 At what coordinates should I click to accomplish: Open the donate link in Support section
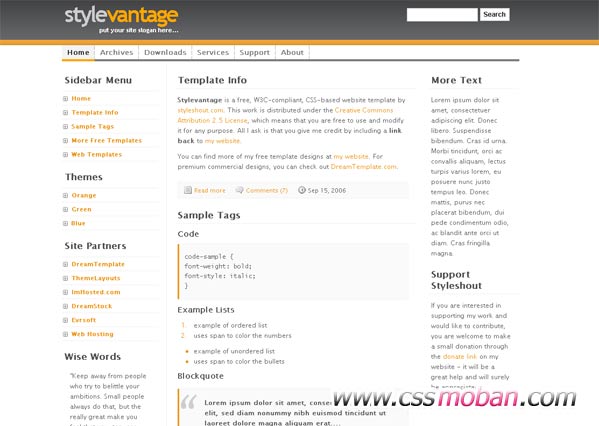[x=460, y=356]
